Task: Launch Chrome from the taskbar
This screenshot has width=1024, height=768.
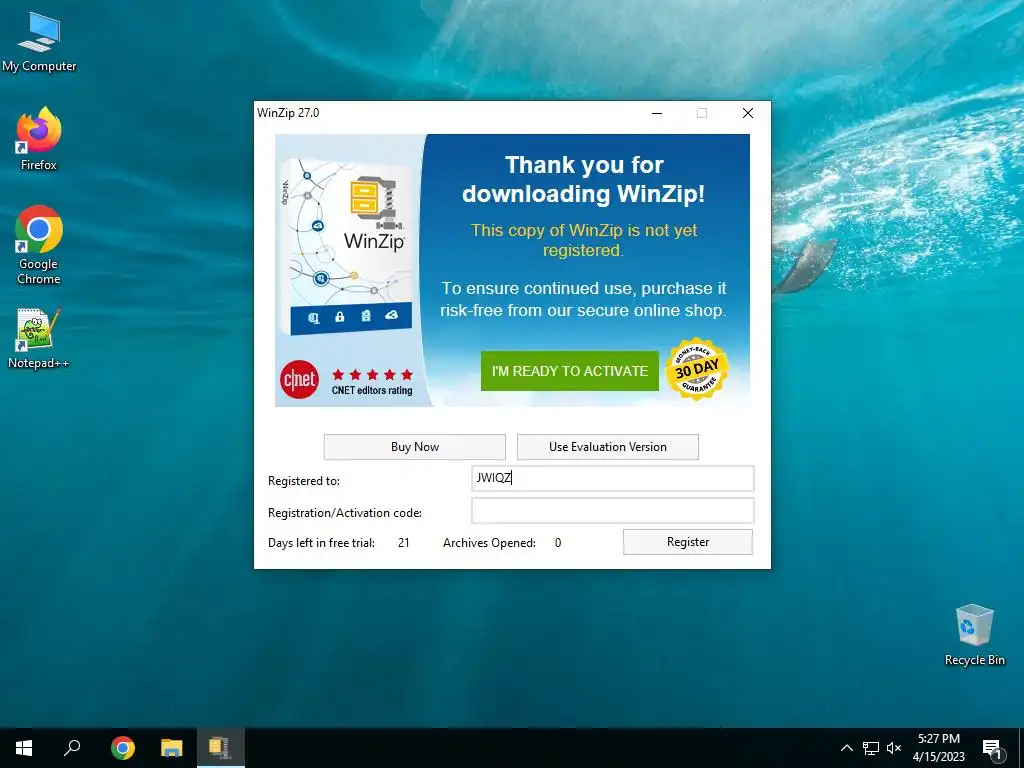Action: pos(123,748)
